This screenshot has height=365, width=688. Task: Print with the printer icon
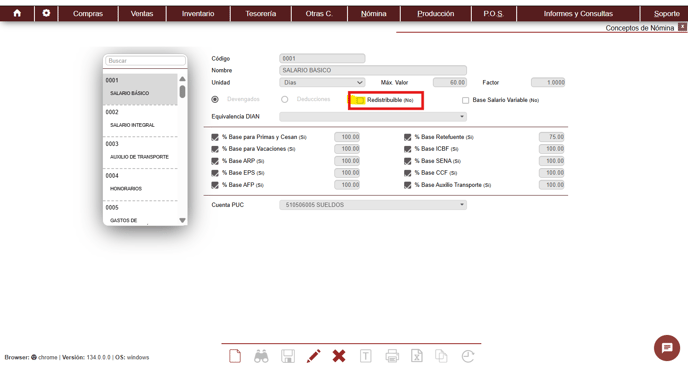(392, 356)
